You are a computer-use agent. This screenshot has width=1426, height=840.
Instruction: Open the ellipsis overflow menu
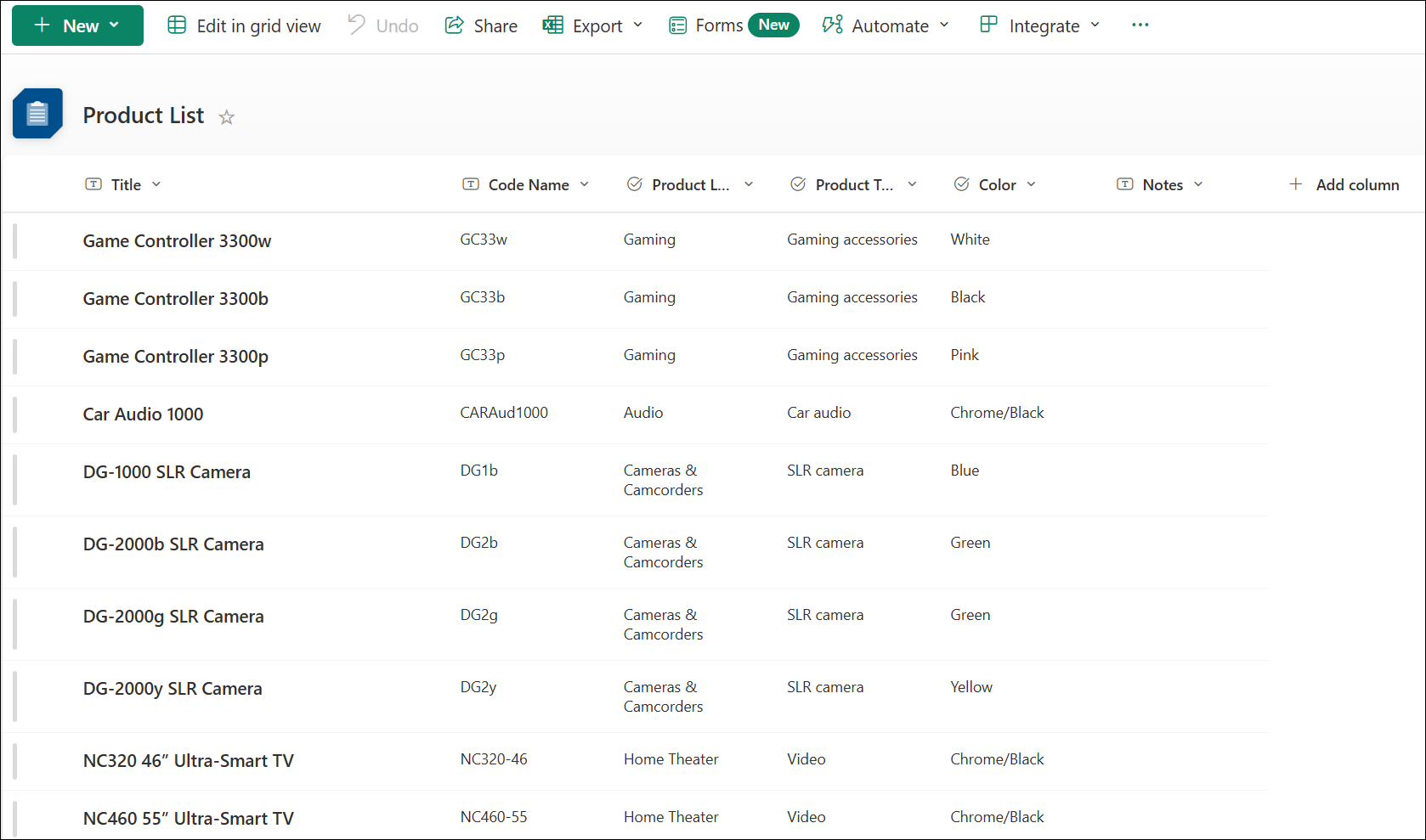[x=1140, y=25]
